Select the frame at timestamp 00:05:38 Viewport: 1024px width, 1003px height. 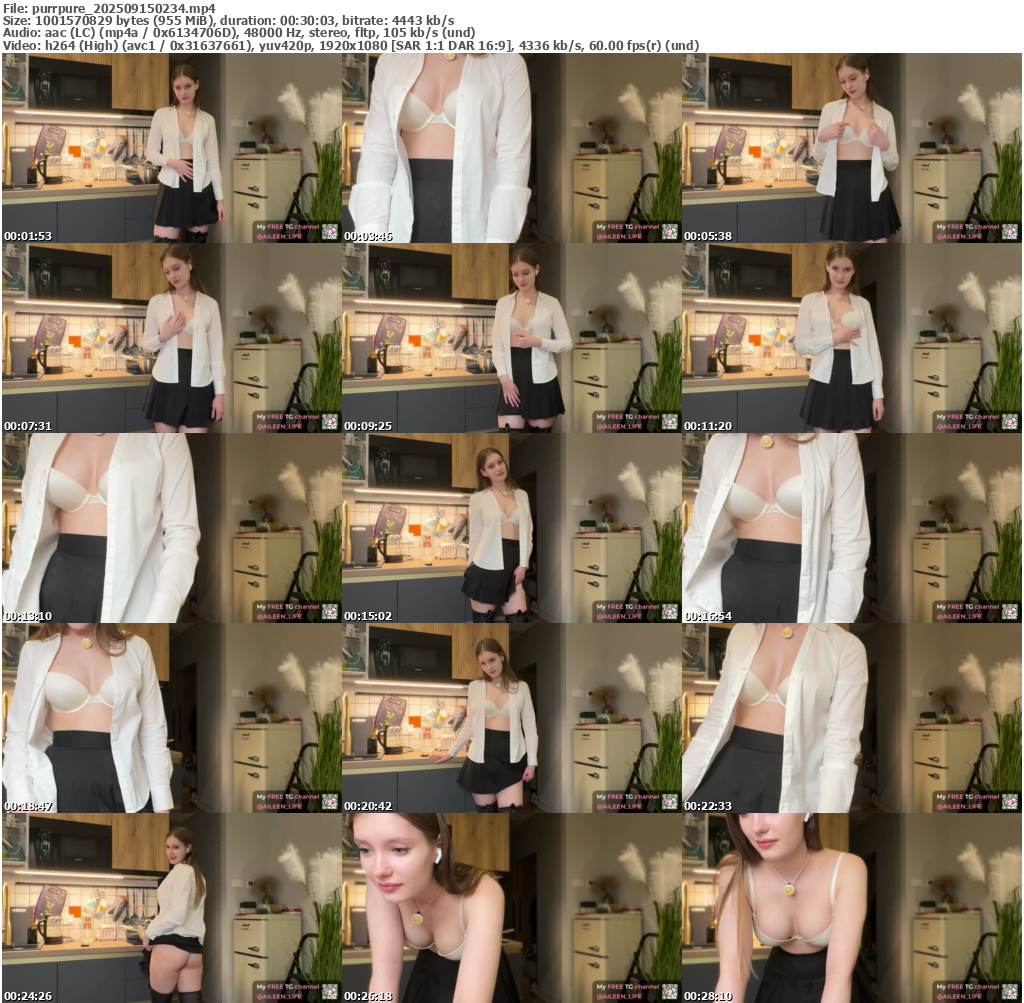[852, 148]
